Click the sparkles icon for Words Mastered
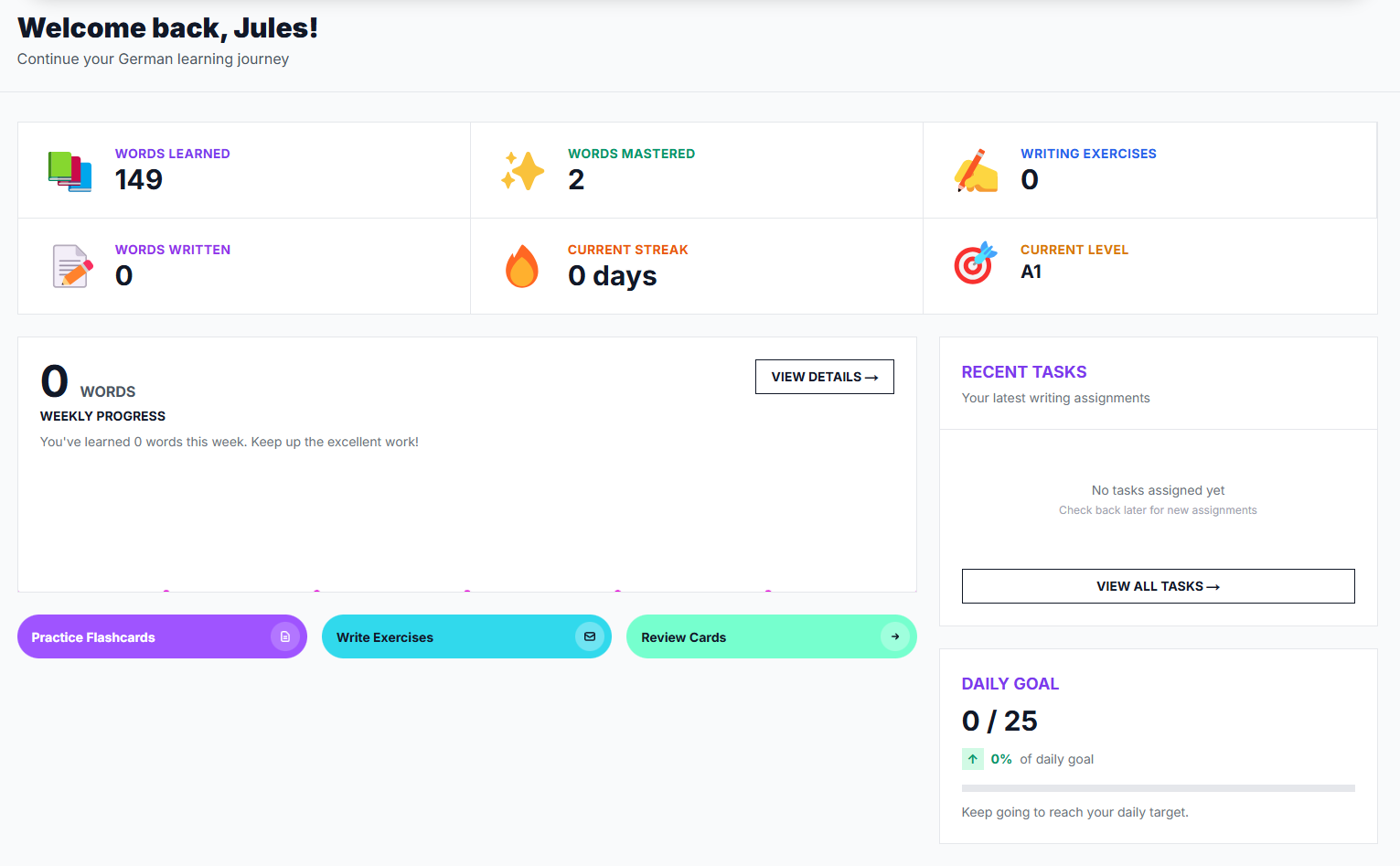This screenshot has width=1400, height=866. pos(522,171)
